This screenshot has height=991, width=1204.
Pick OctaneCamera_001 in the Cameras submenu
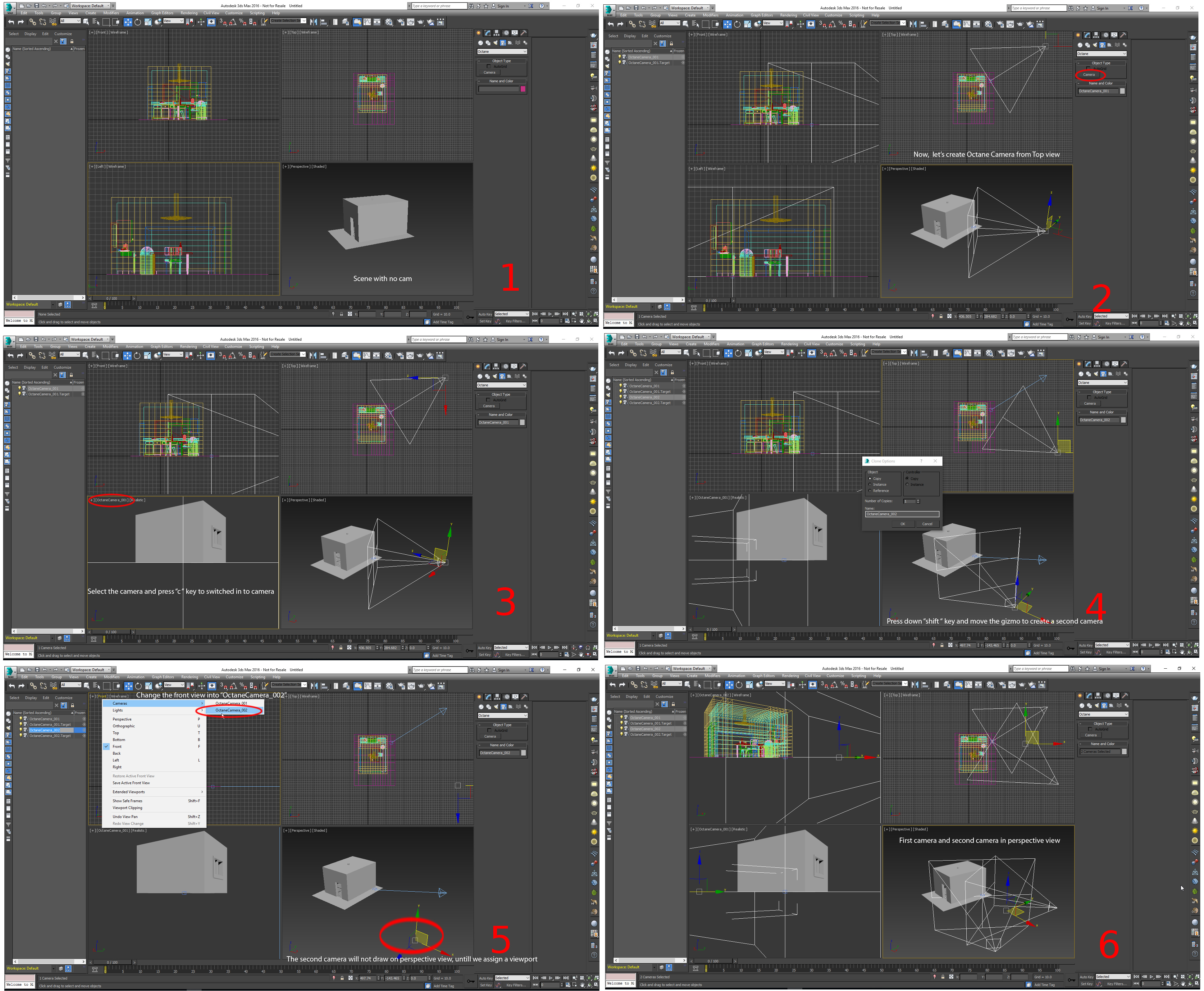[232, 703]
